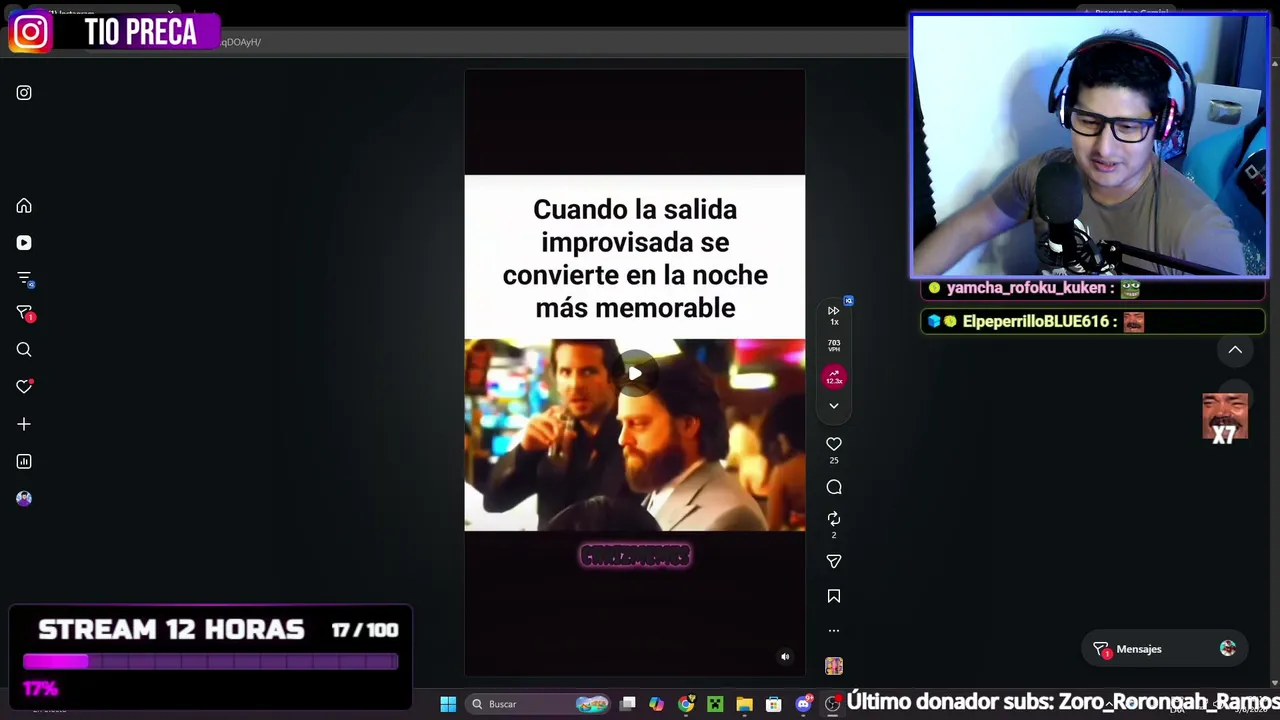View notifications heart in sidebar
This screenshot has width=1280, height=720.
(25, 387)
